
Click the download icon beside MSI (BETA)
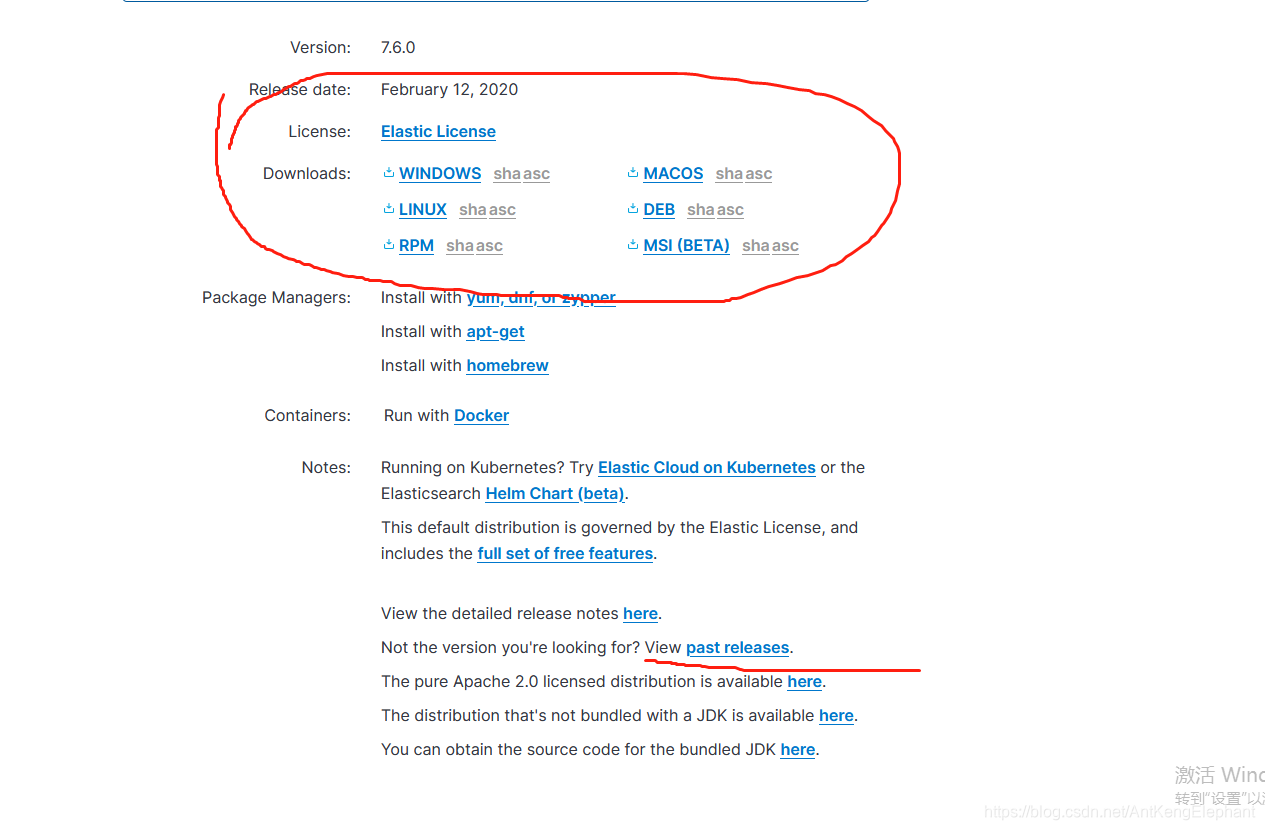click(633, 245)
